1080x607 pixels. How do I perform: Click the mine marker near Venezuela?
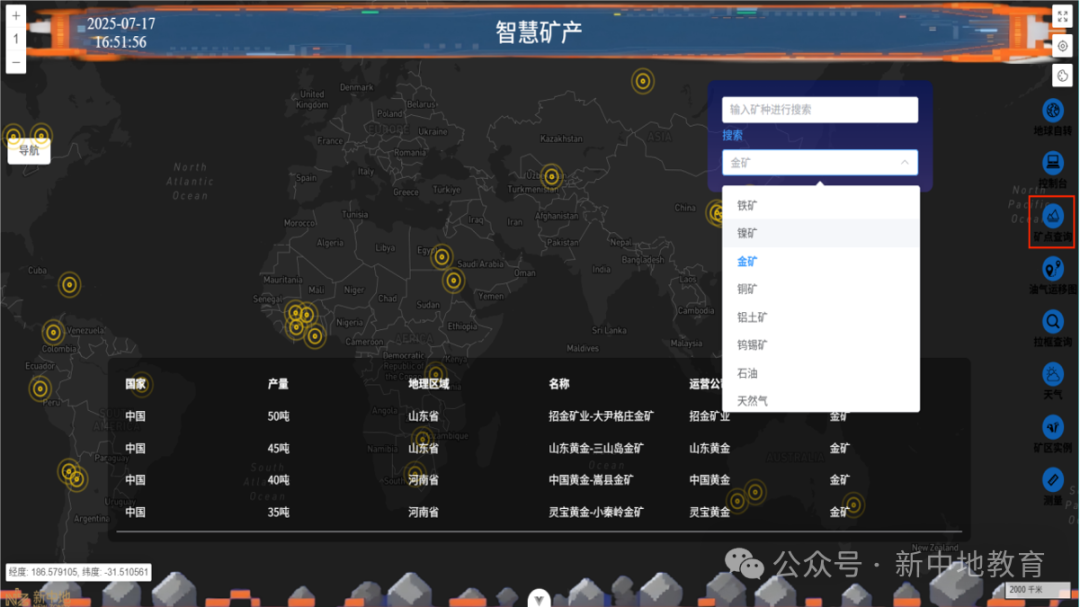[x=53, y=332]
